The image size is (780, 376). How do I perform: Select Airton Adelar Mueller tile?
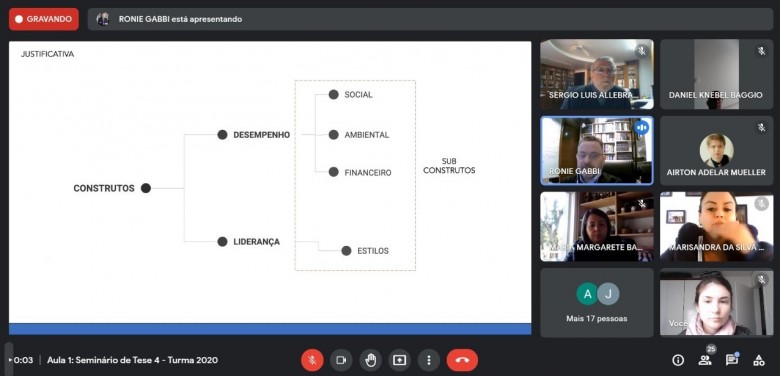(716, 151)
